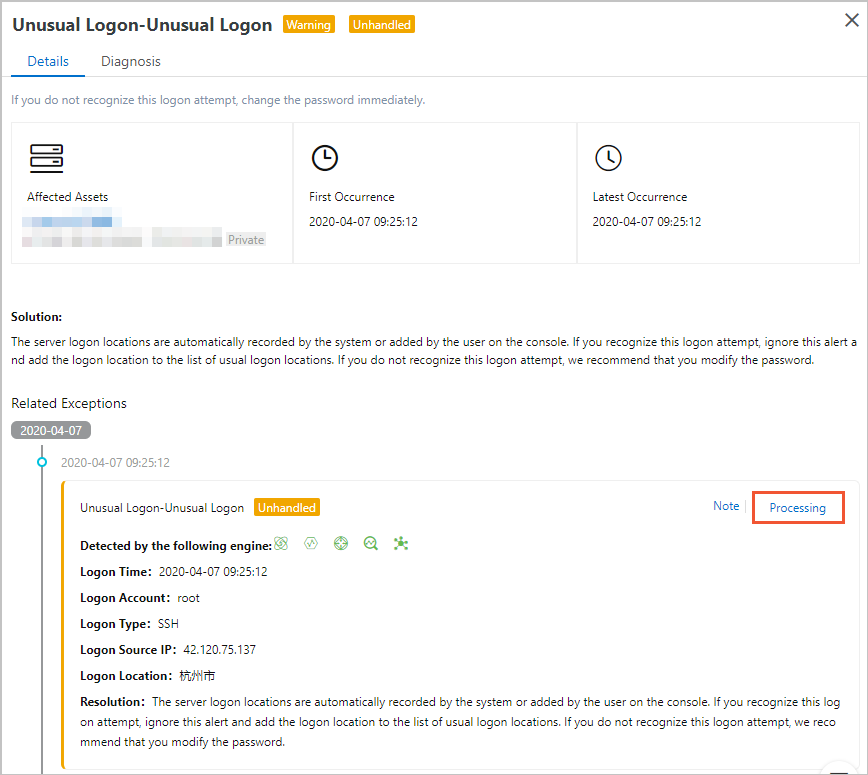This screenshot has width=868, height=775.
Task: Click the First Occurrence timestamp 2020-04-07 09:25:12
Action: pyautogui.click(x=363, y=222)
